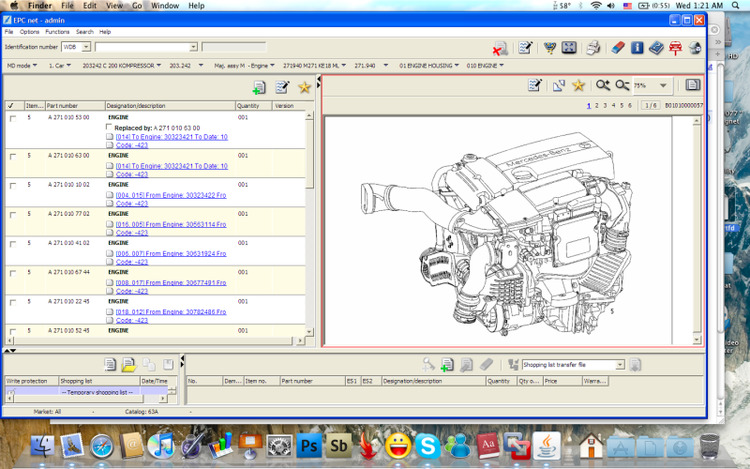This screenshot has height=469, width=750.
Task: Click the notes icon above parts list
Action: [x=282, y=87]
